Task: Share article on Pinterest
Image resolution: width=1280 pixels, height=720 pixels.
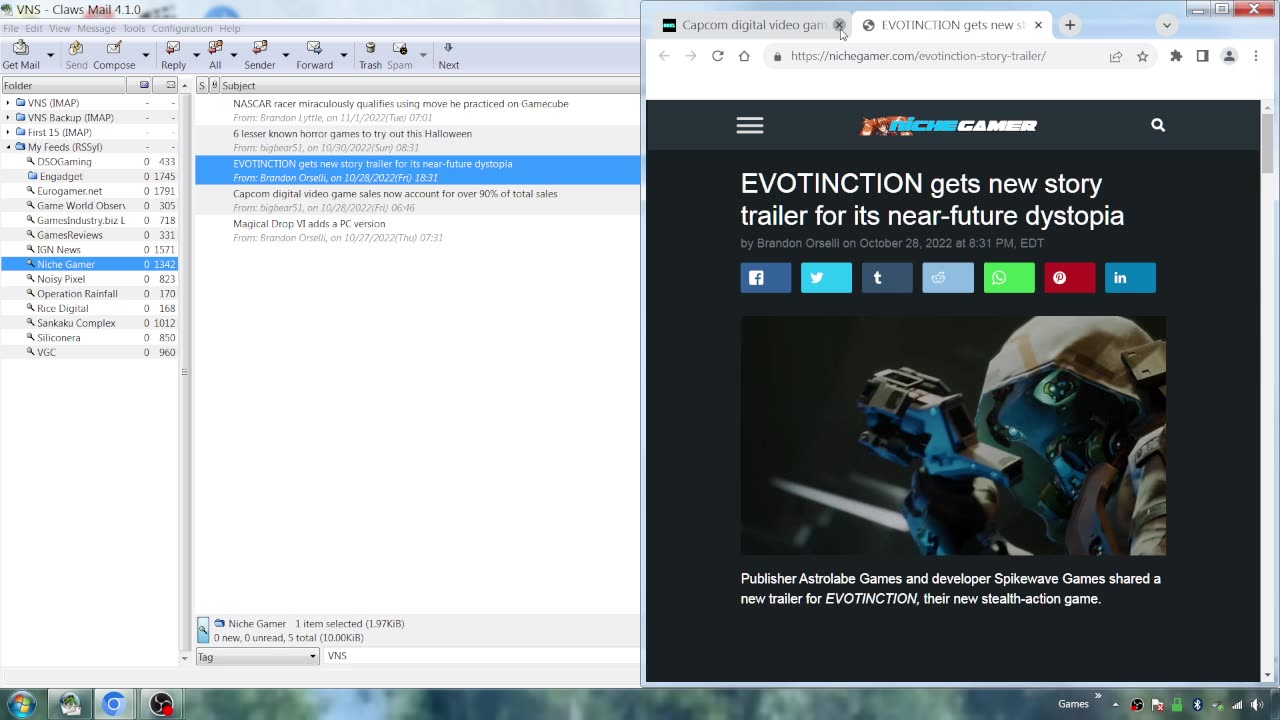Action: coord(1069,278)
